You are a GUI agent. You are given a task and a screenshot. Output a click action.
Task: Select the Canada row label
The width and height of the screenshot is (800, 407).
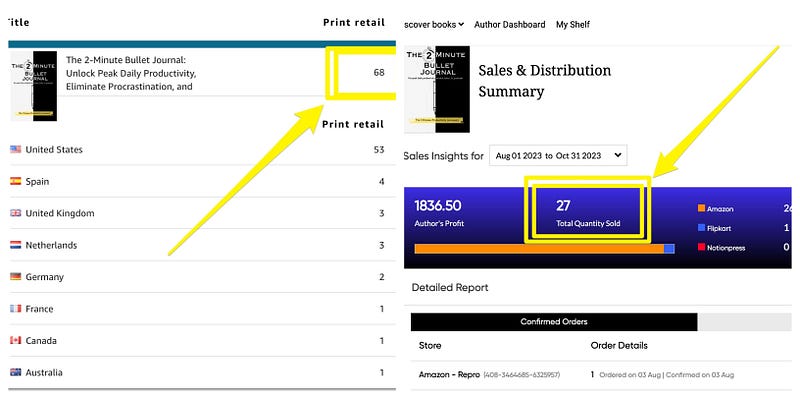[41, 340]
